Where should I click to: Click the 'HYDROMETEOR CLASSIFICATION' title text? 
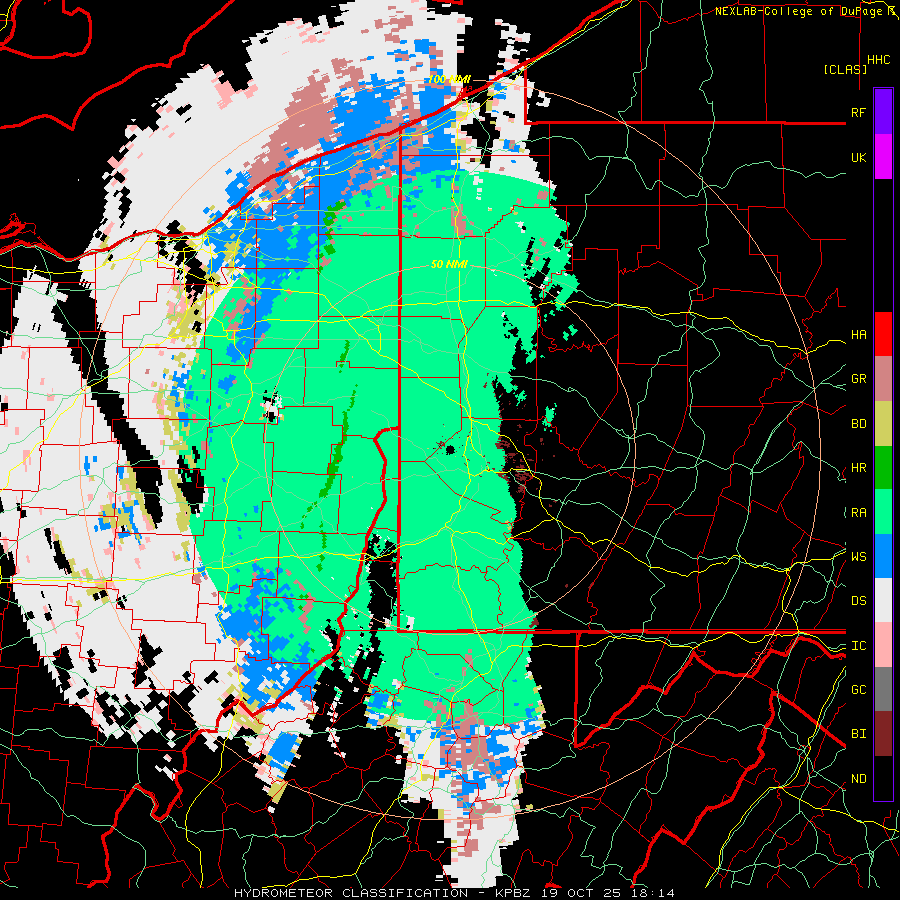click(351, 893)
